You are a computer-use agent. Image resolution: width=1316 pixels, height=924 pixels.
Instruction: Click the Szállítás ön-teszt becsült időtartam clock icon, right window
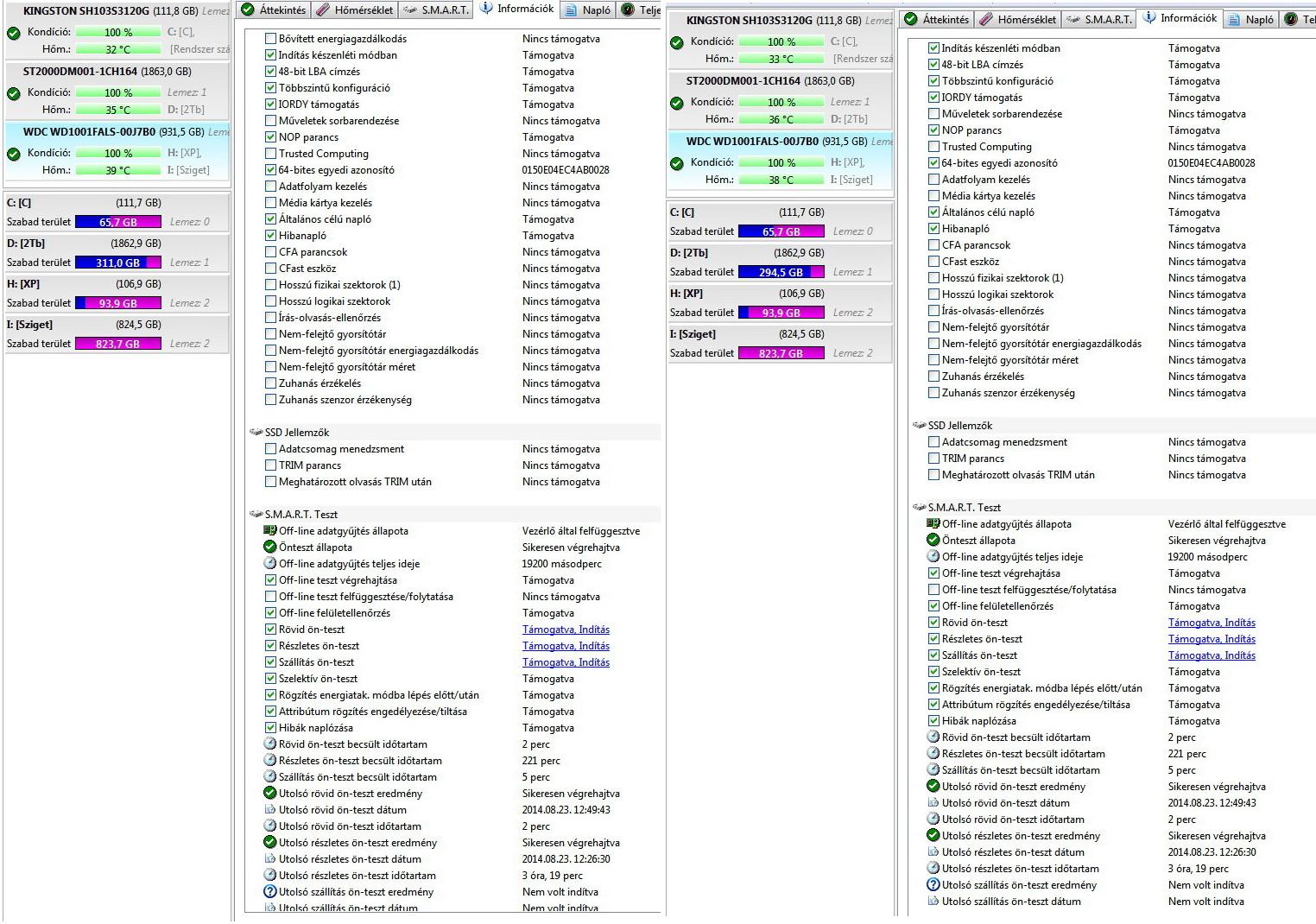tap(933, 769)
